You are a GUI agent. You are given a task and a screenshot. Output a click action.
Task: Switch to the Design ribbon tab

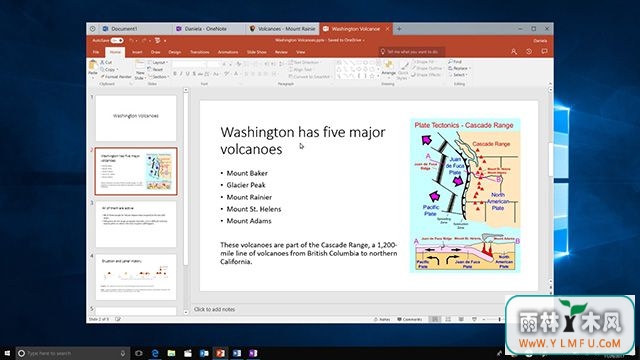click(x=175, y=52)
